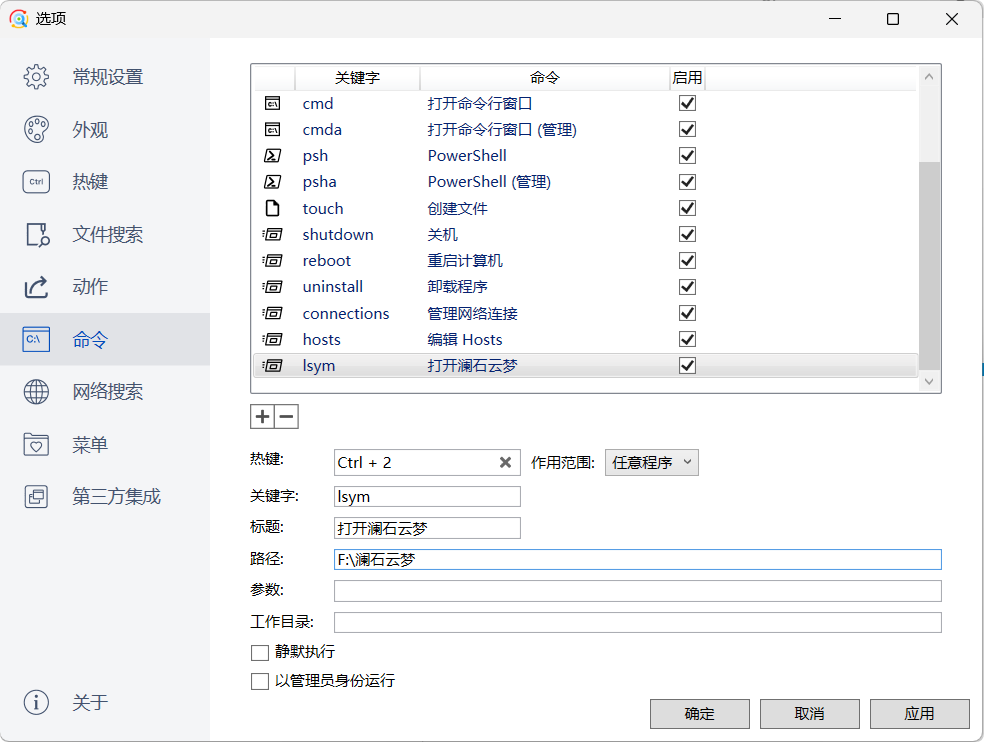Remove selected command with minus button
The width and height of the screenshot is (984, 742).
click(286, 416)
